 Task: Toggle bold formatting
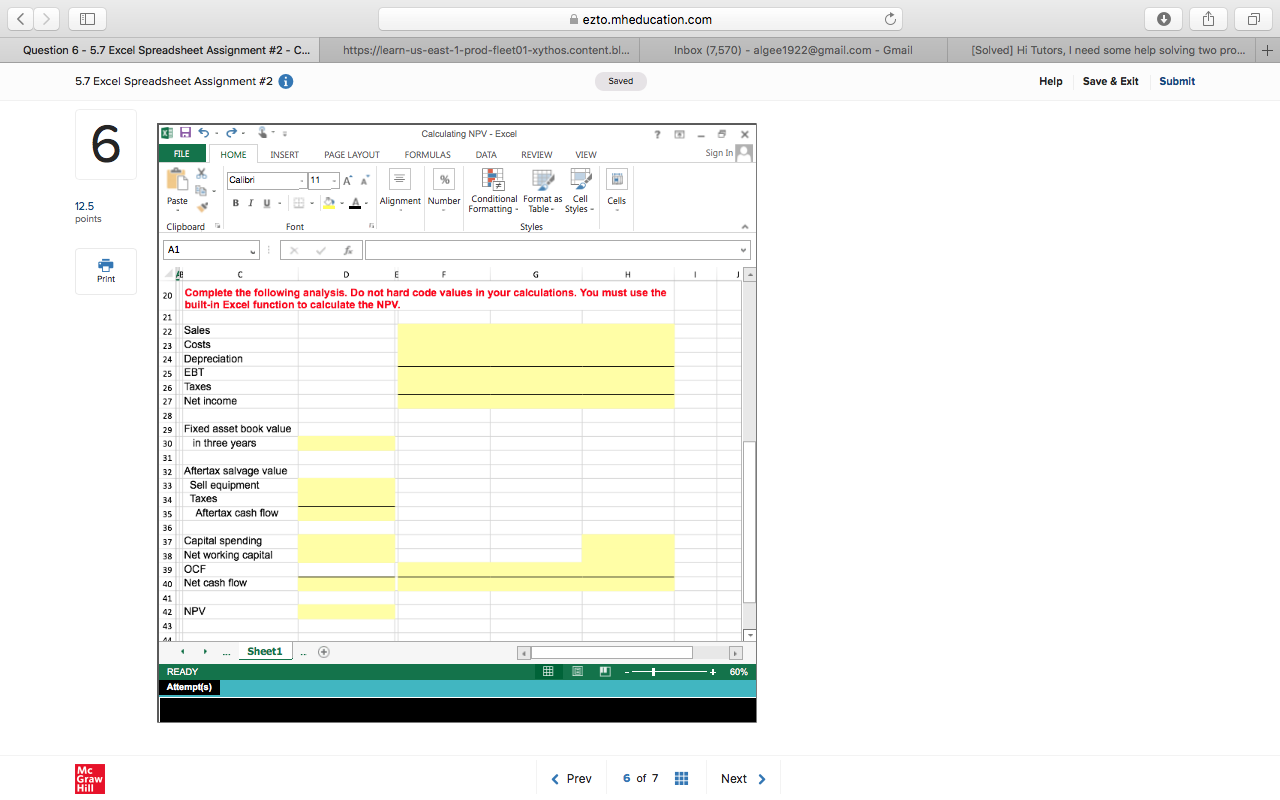(x=236, y=203)
